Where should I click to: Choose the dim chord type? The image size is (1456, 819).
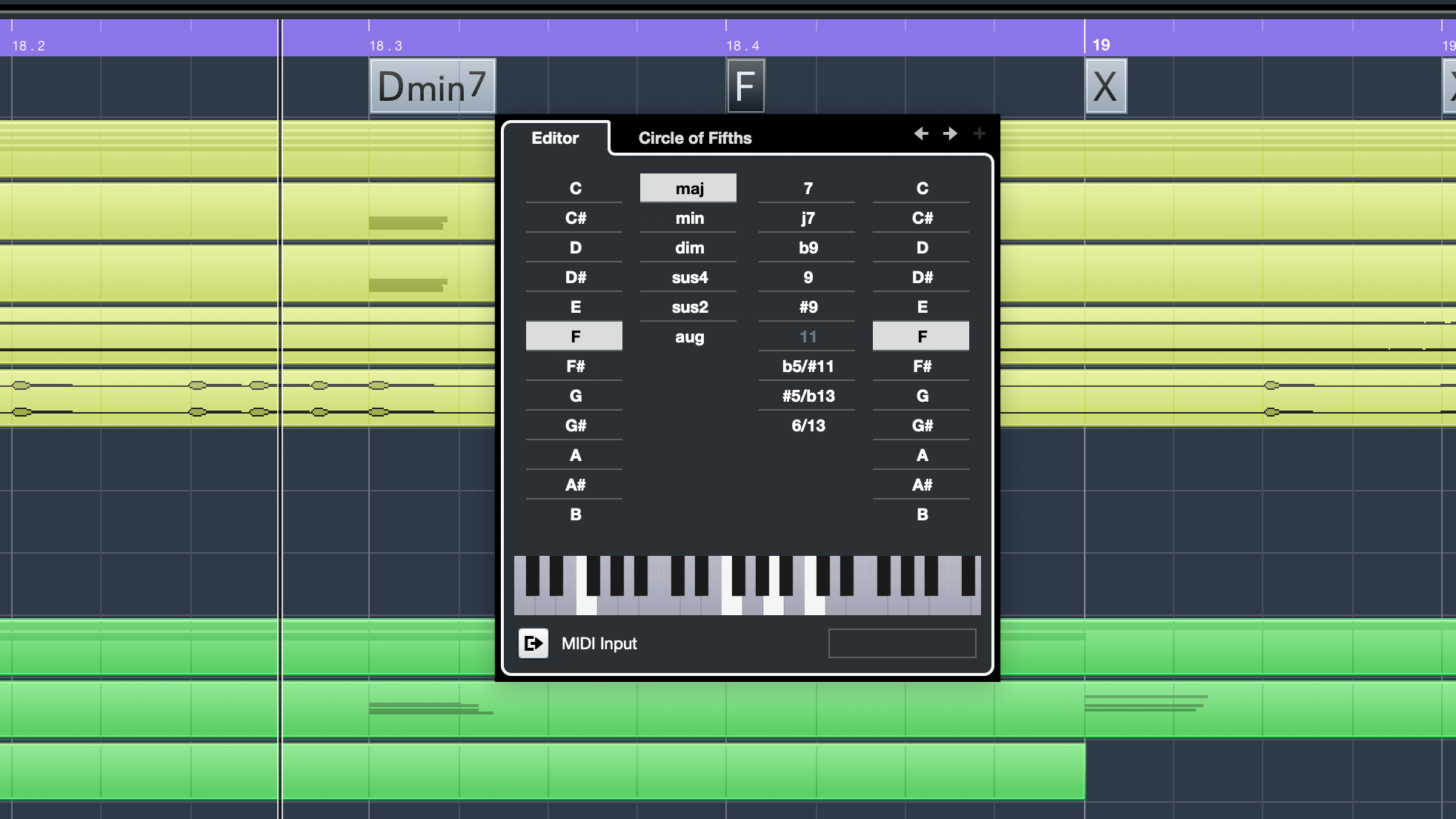point(689,248)
